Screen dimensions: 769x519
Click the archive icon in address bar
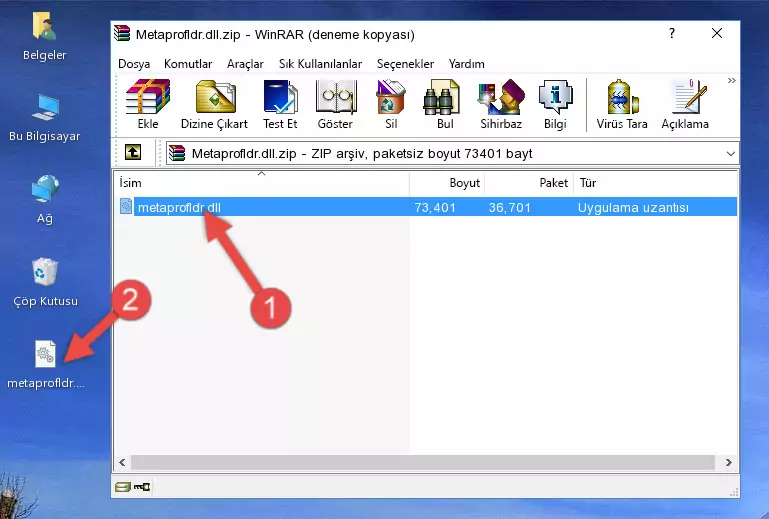pyautogui.click(x=177, y=153)
